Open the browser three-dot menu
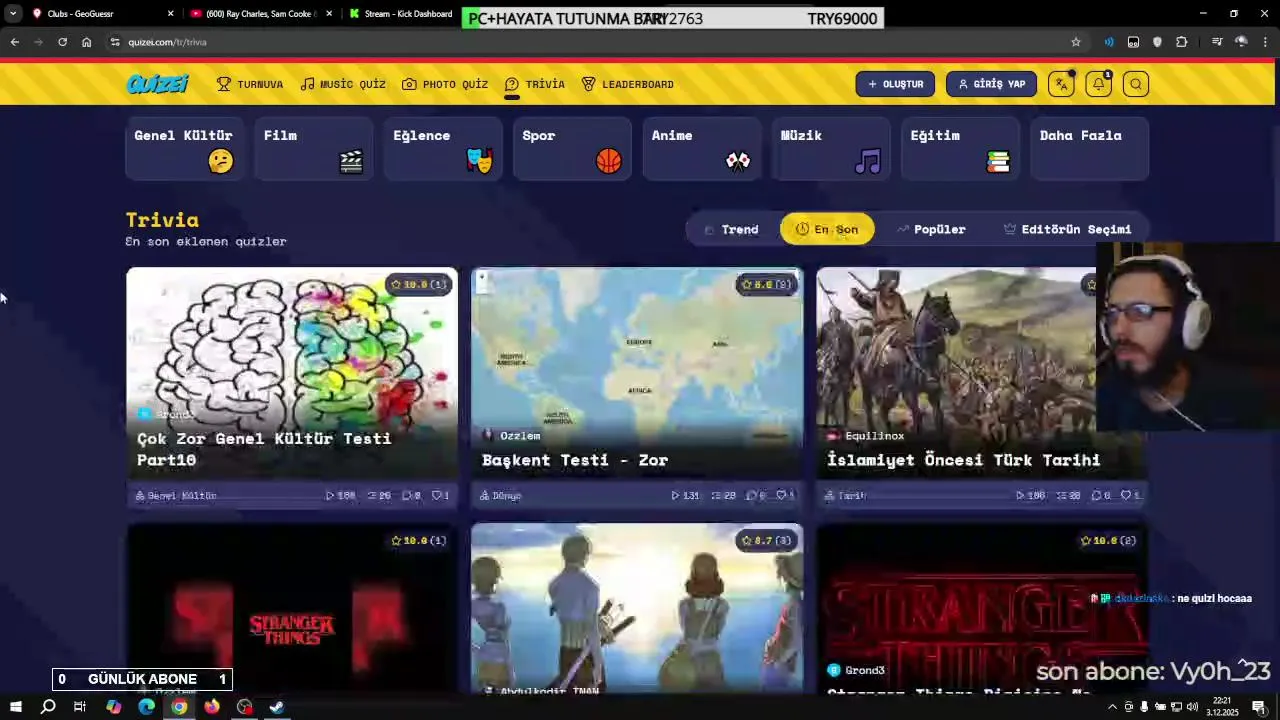The image size is (1280, 720). [x=1266, y=42]
